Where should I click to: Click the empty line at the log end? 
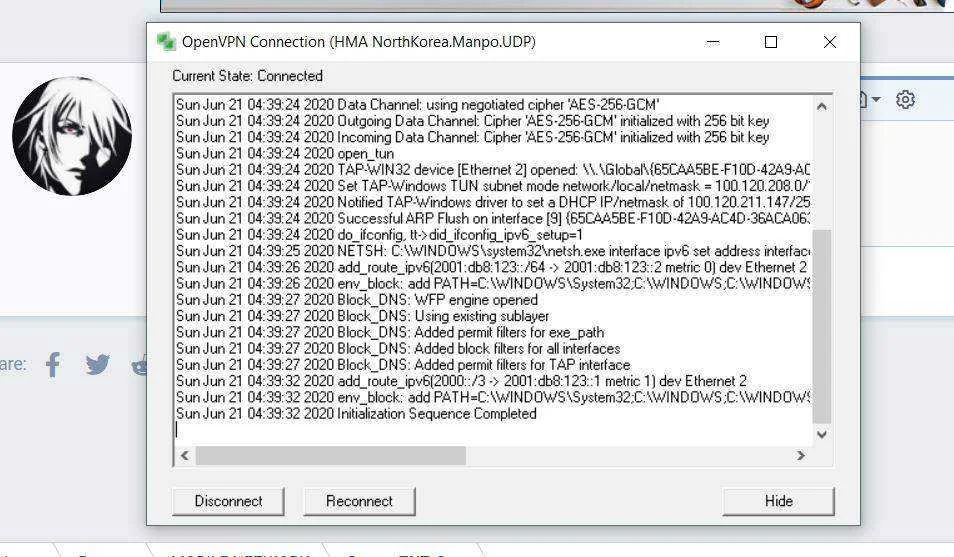click(x=493, y=430)
